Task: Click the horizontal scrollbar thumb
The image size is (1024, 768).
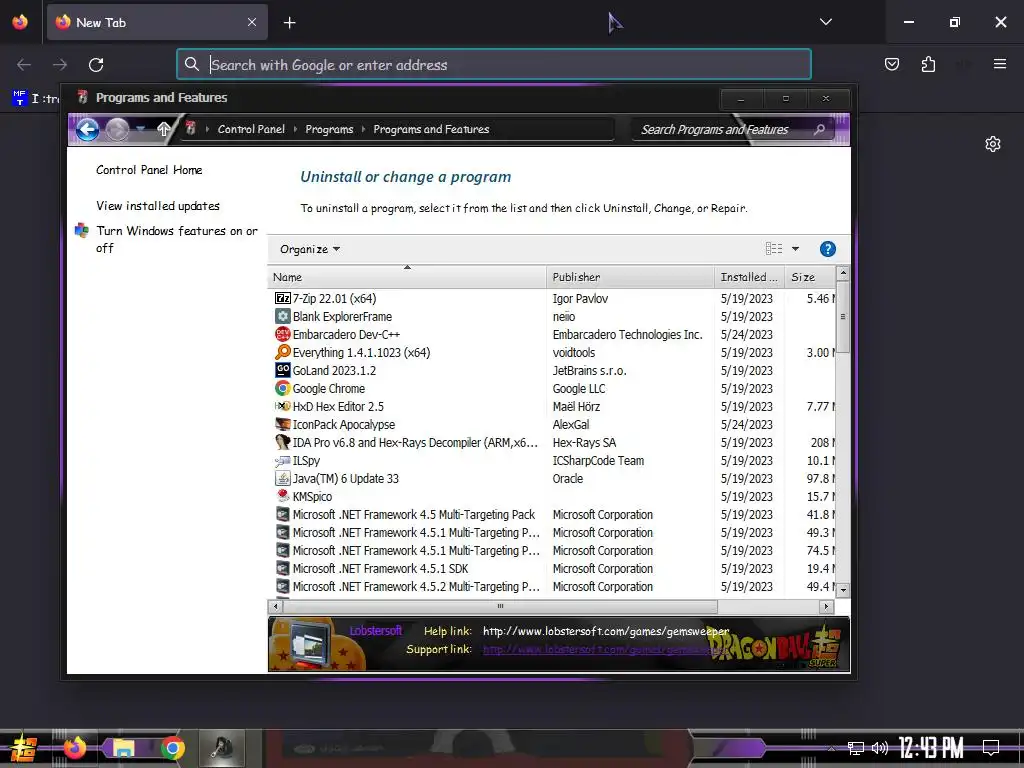Action: 500,607
